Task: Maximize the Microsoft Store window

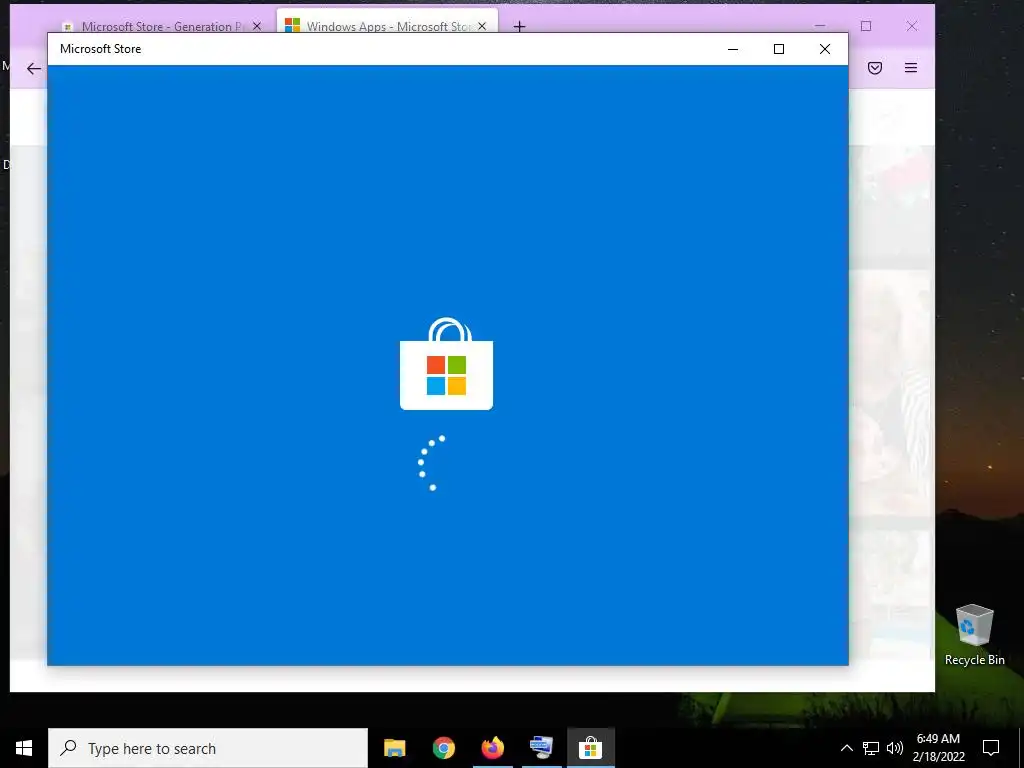Action: (x=778, y=49)
